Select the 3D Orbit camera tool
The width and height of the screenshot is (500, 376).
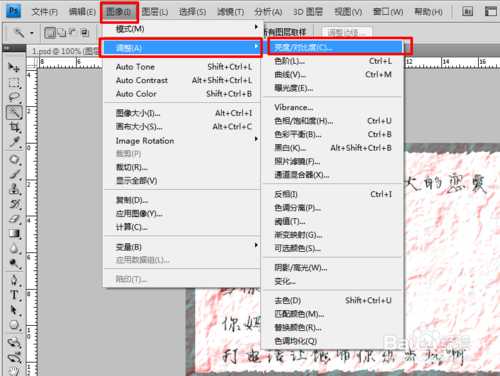[14, 357]
